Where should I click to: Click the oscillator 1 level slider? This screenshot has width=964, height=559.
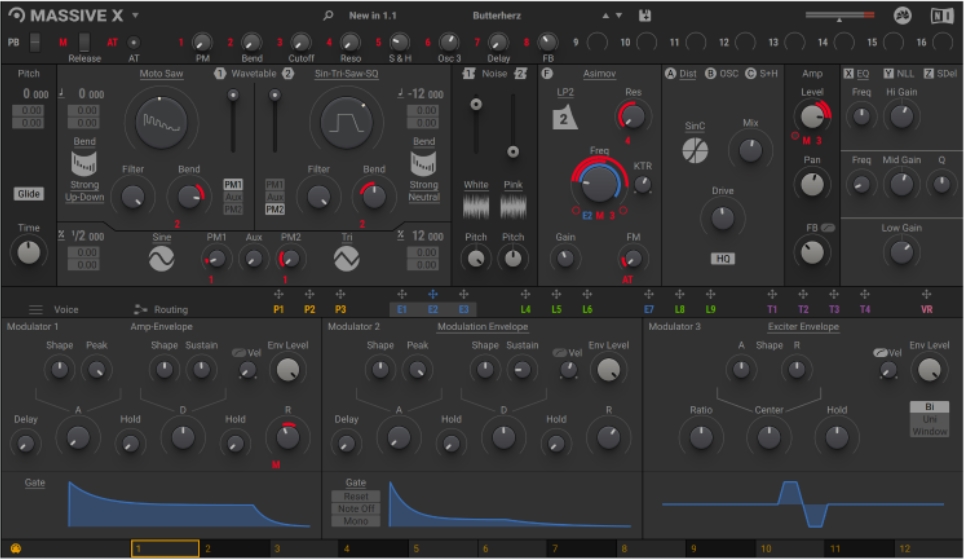pos(233,121)
